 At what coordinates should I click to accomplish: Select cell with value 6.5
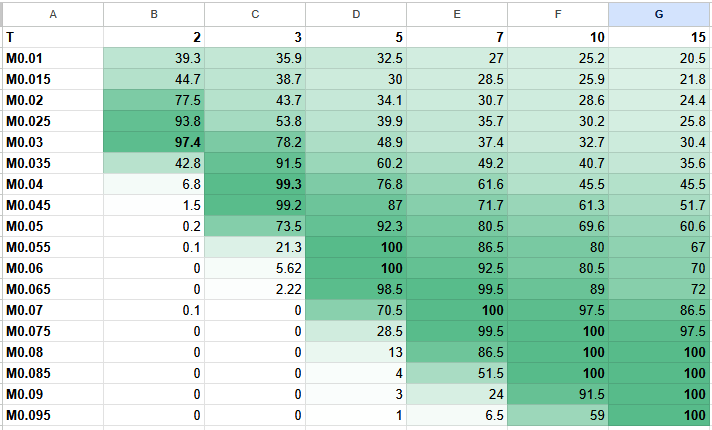click(457, 415)
